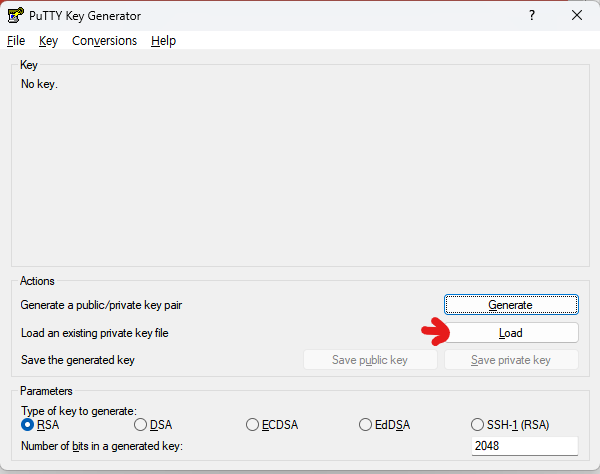
Task: Click the 'No key.' text
Action: pos(39,84)
